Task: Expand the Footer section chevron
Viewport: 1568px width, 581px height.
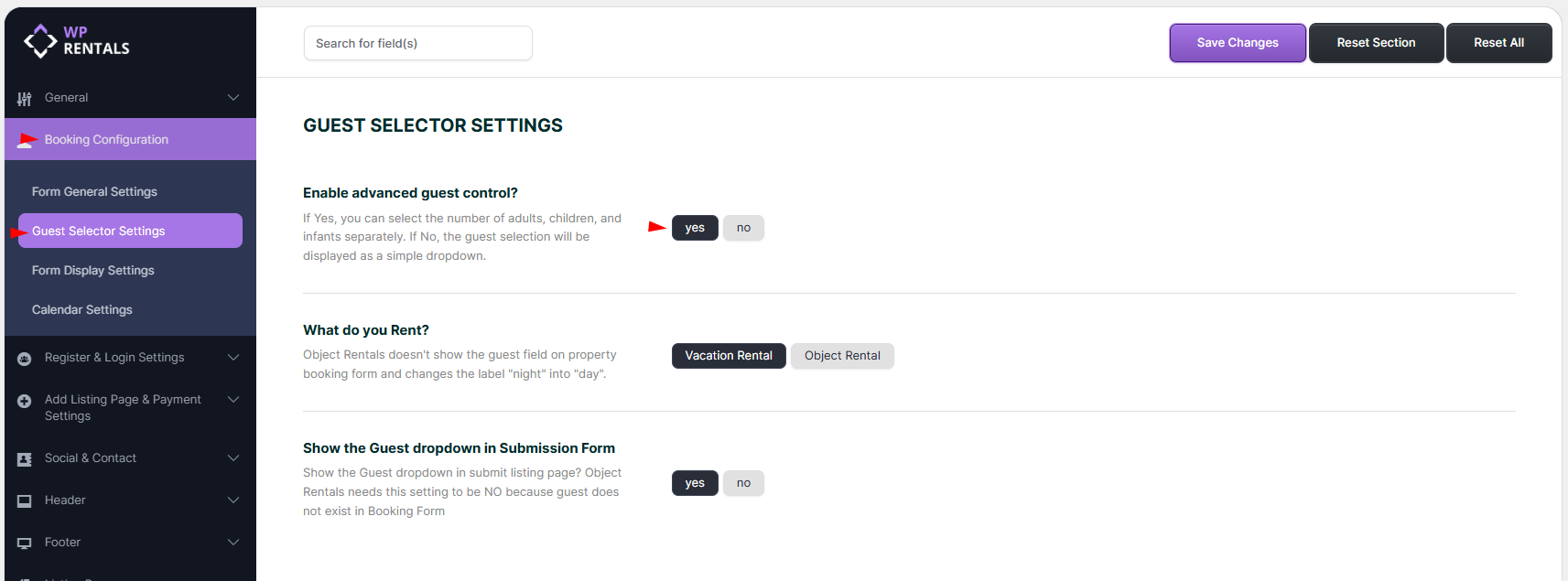Action: [233, 543]
